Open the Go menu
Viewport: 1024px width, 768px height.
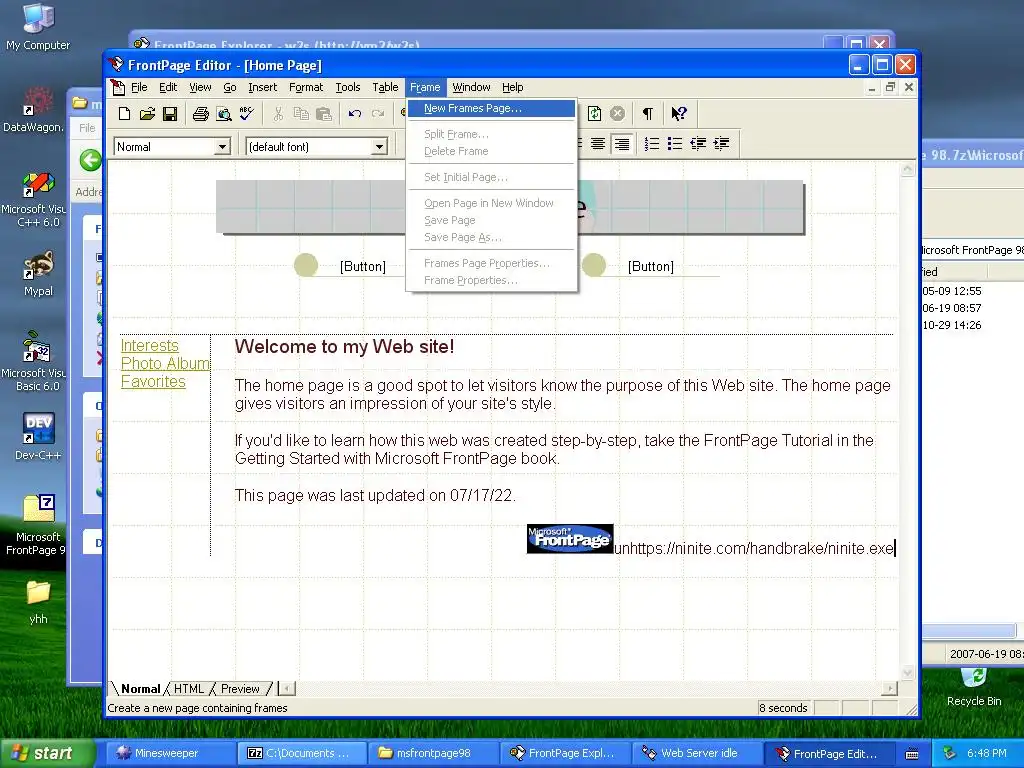(x=230, y=87)
